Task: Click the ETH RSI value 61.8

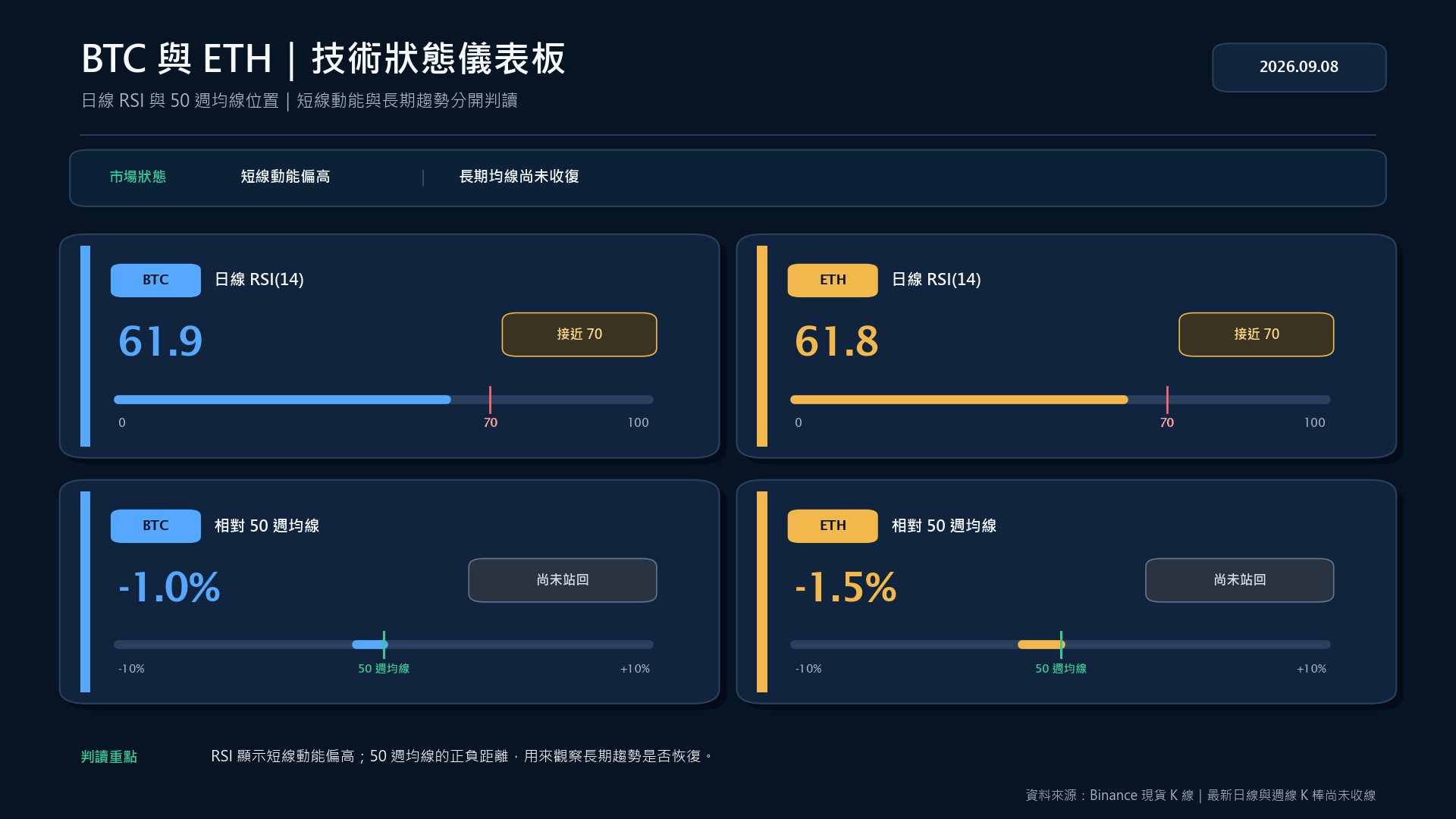Action: coord(837,341)
